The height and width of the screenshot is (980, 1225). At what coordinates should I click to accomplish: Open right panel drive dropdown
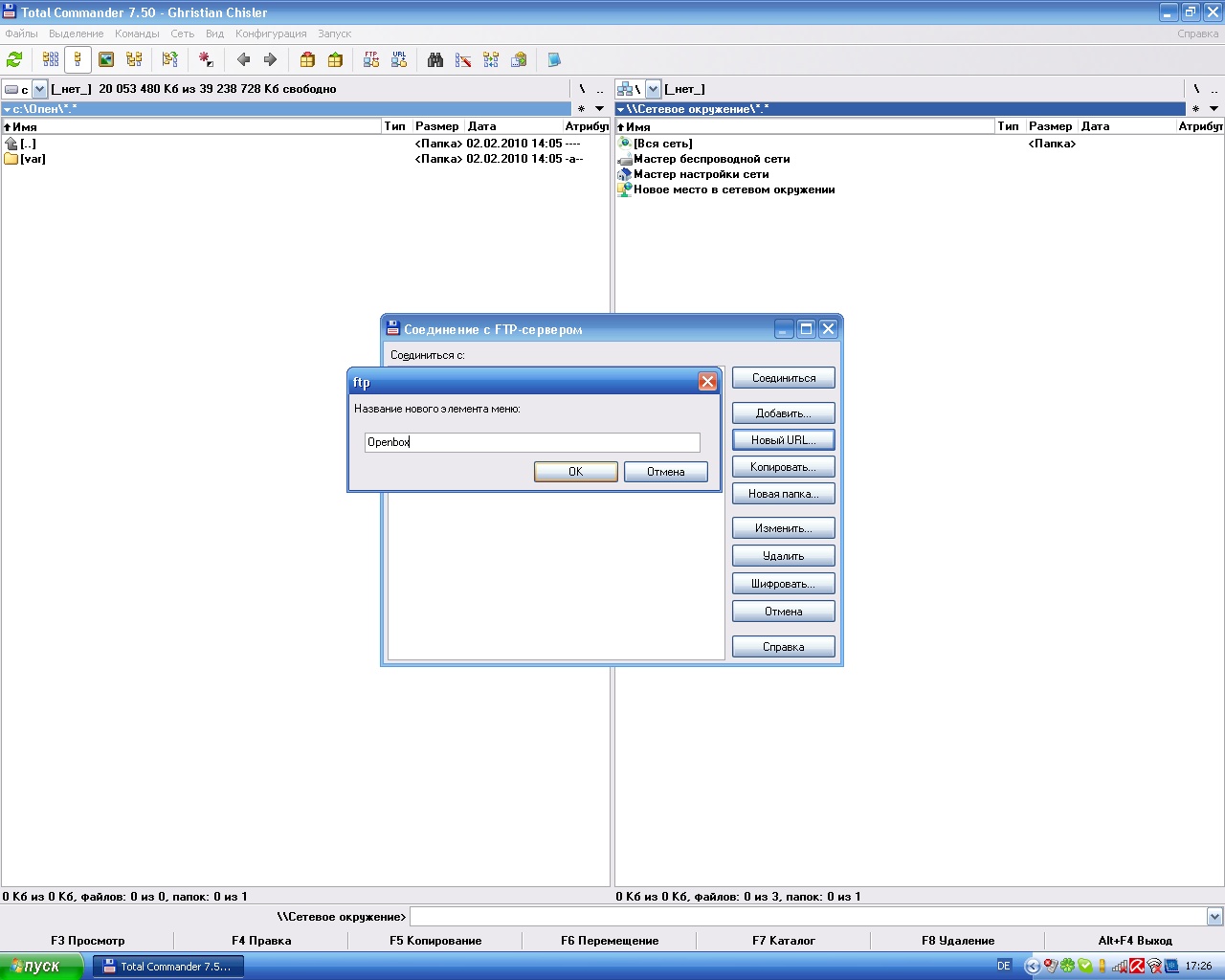tap(653, 89)
